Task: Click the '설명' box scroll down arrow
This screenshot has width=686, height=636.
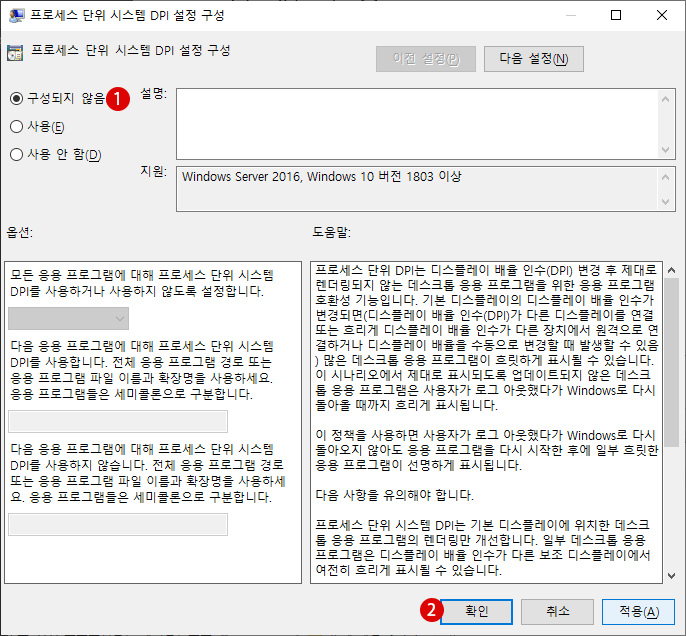Action: click(665, 150)
